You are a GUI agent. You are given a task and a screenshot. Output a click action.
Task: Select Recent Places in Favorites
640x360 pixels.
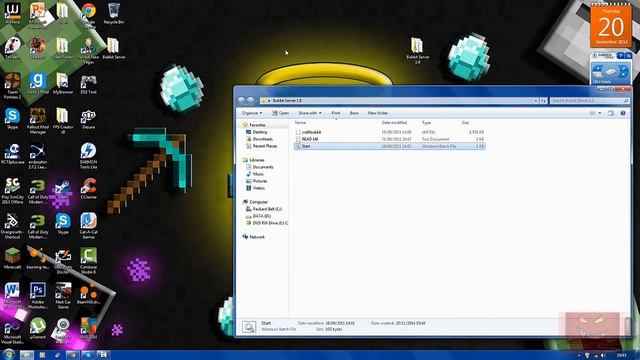pos(261,146)
